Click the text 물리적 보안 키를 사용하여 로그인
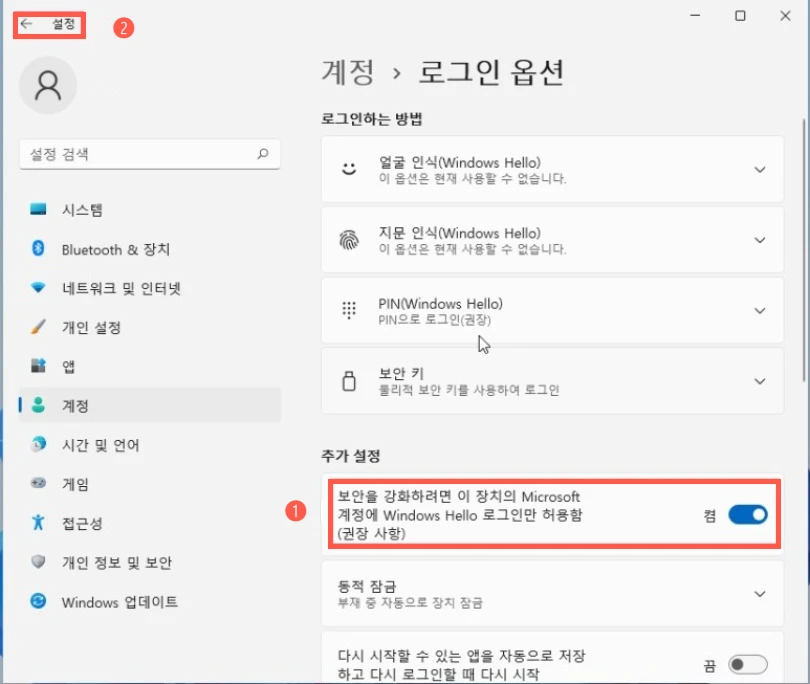This screenshot has height=684, width=810. [469, 390]
